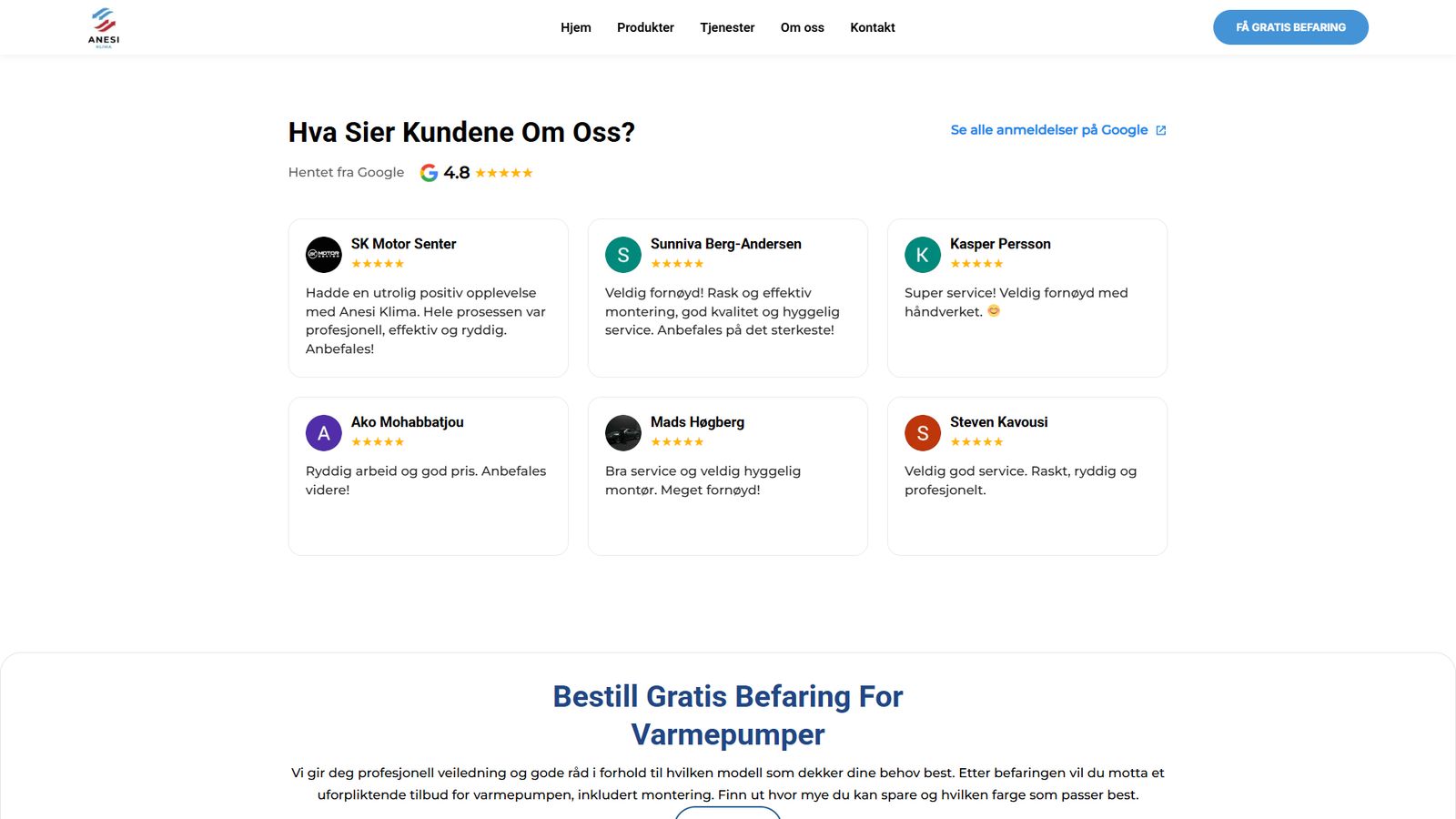Open Se alle anmeldelser på Google link

(x=1048, y=130)
